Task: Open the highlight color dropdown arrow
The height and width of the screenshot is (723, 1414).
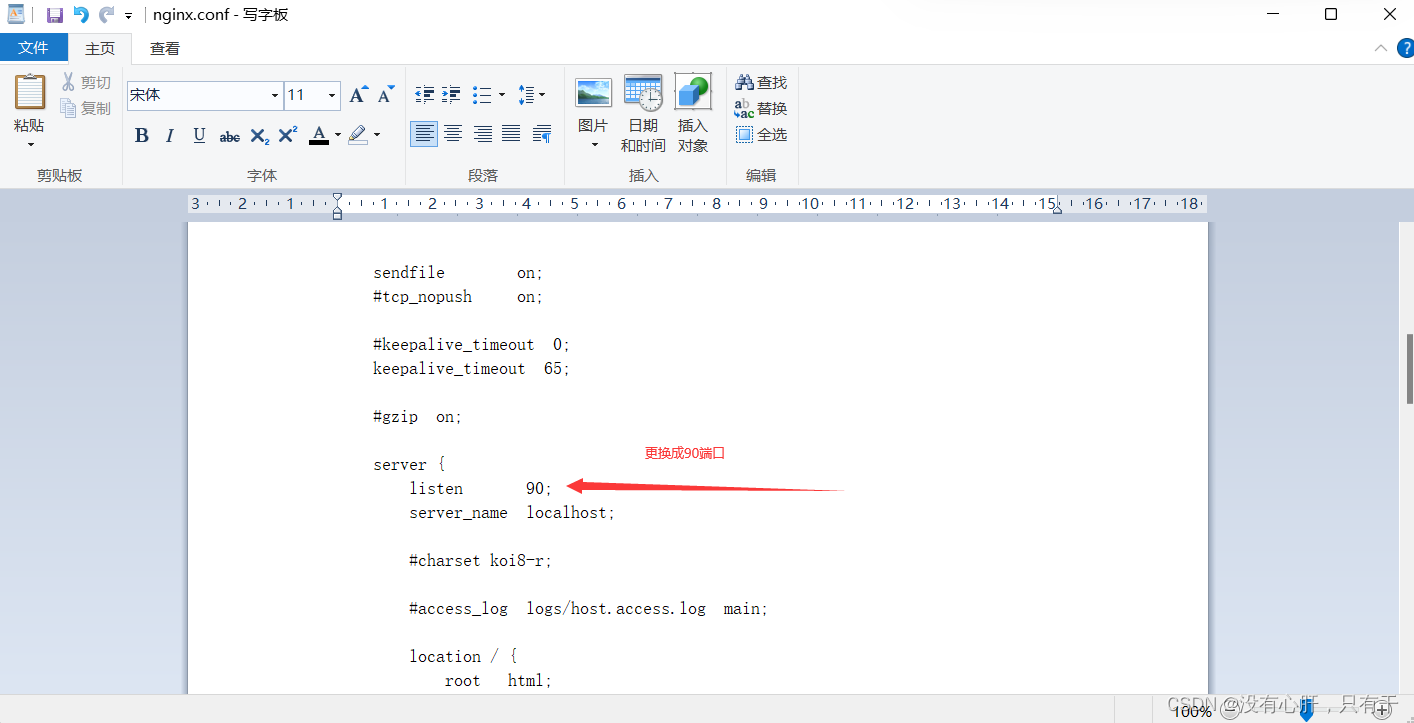Action: click(377, 135)
